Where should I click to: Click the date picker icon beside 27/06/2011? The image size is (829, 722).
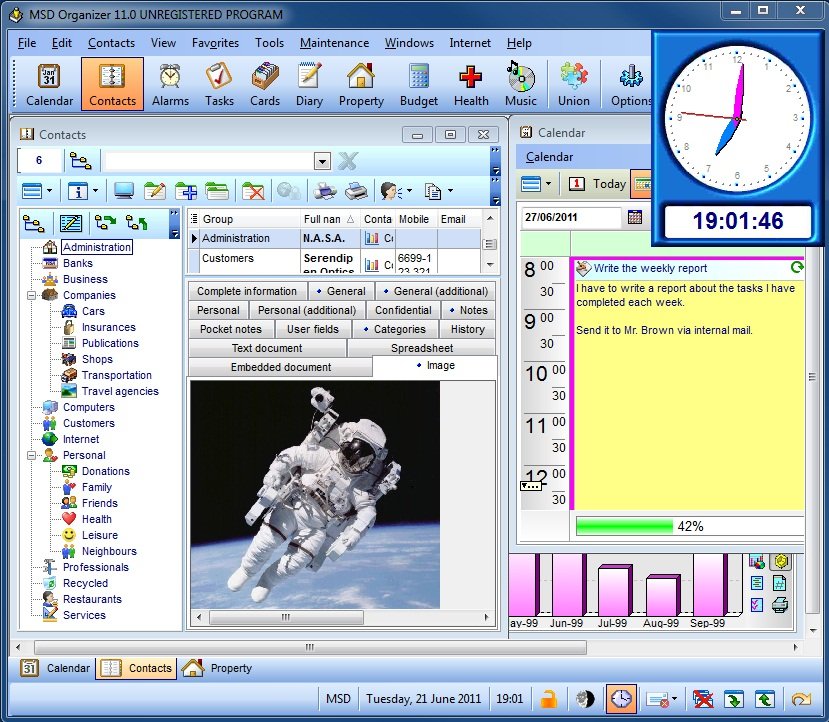[634, 217]
